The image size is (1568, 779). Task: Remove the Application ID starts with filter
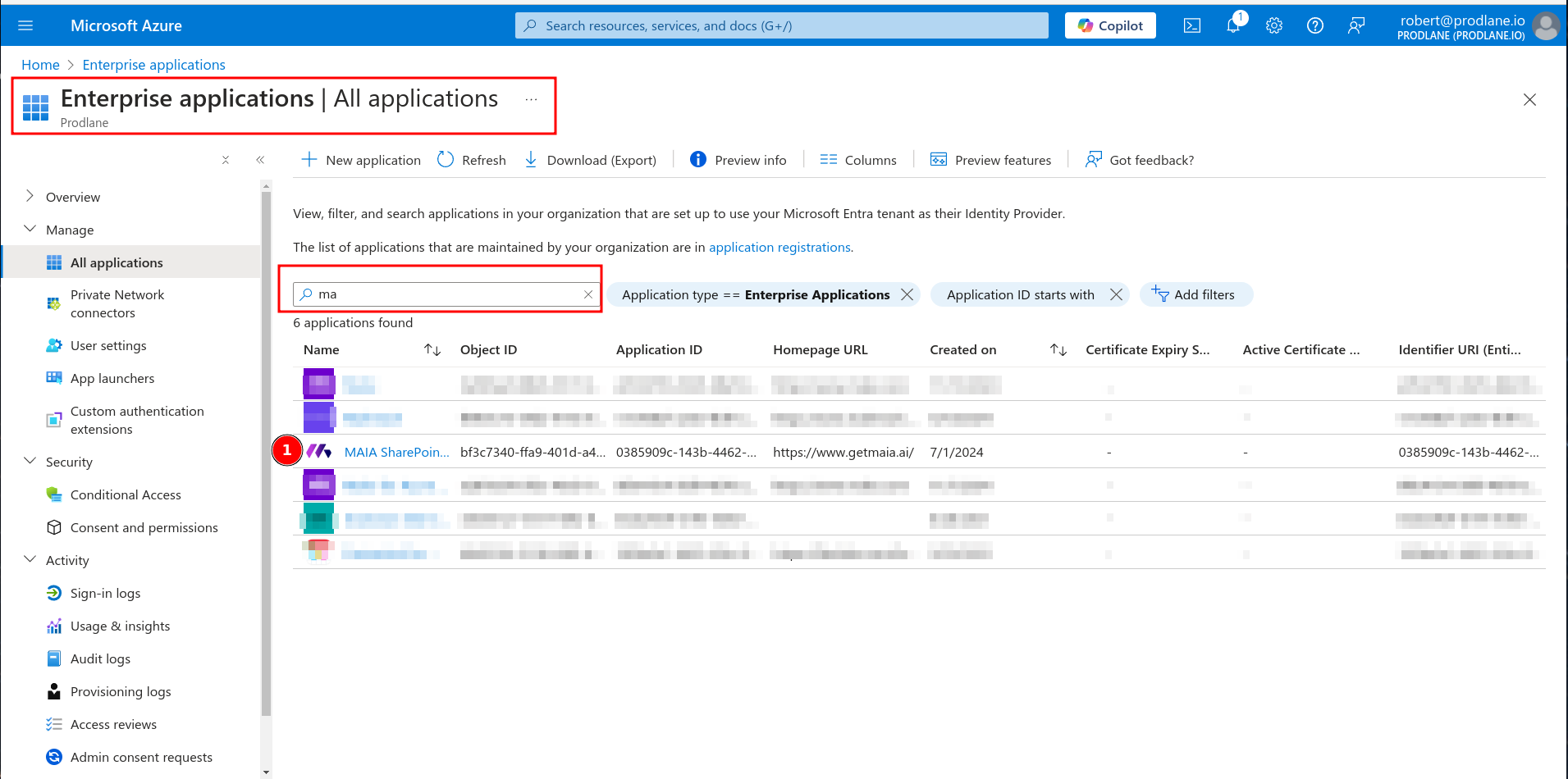coord(1116,294)
